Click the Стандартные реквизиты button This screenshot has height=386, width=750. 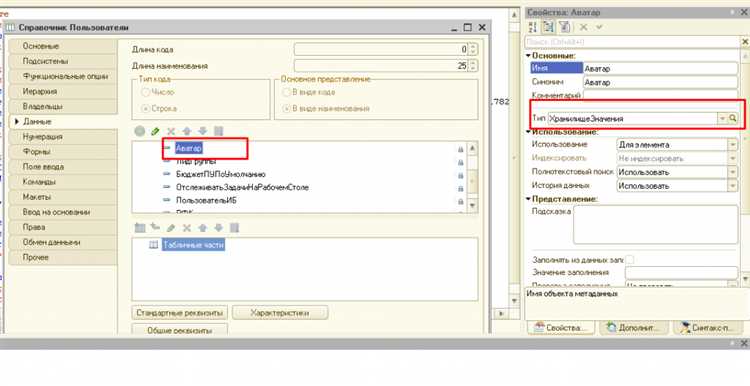click(179, 313)
